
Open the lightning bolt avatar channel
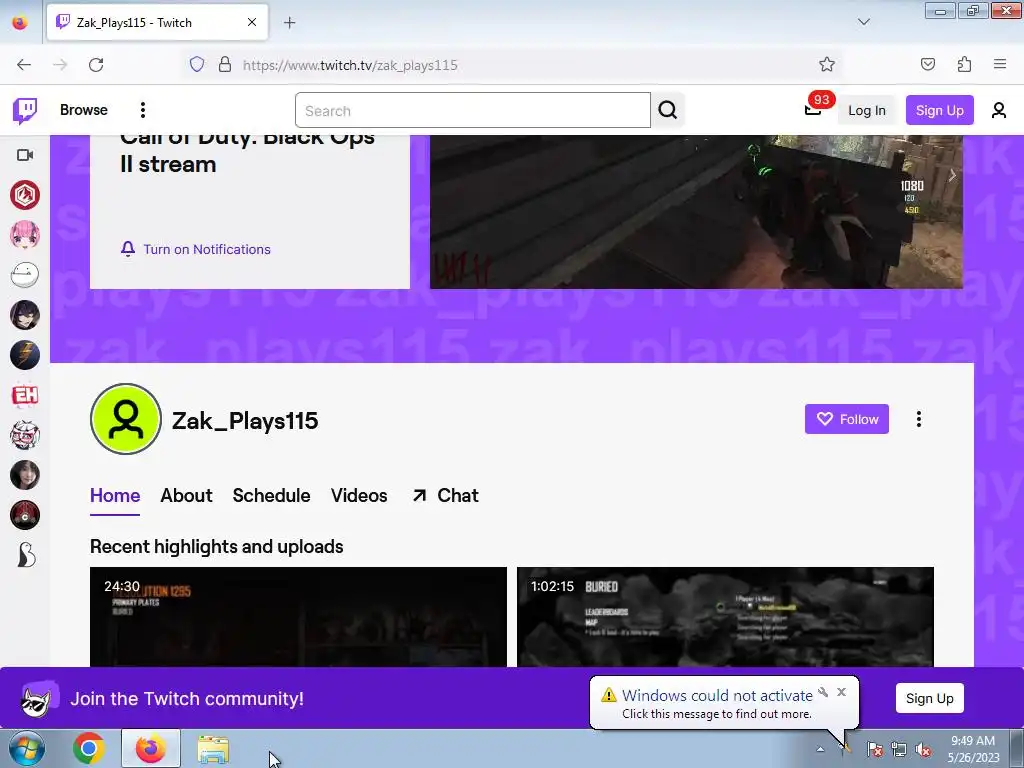point(25,355)
